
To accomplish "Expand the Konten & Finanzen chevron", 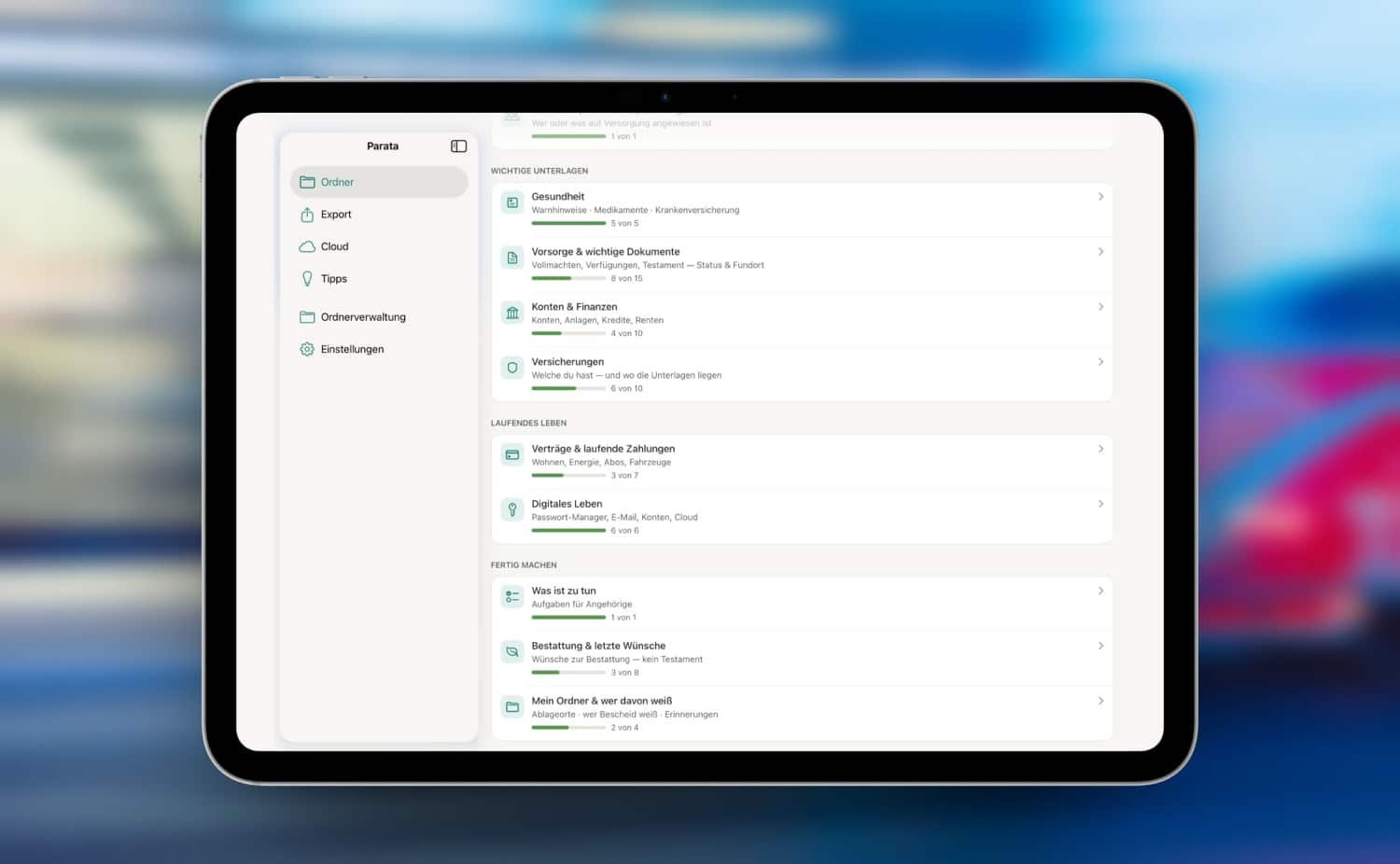I will 1101,307.
